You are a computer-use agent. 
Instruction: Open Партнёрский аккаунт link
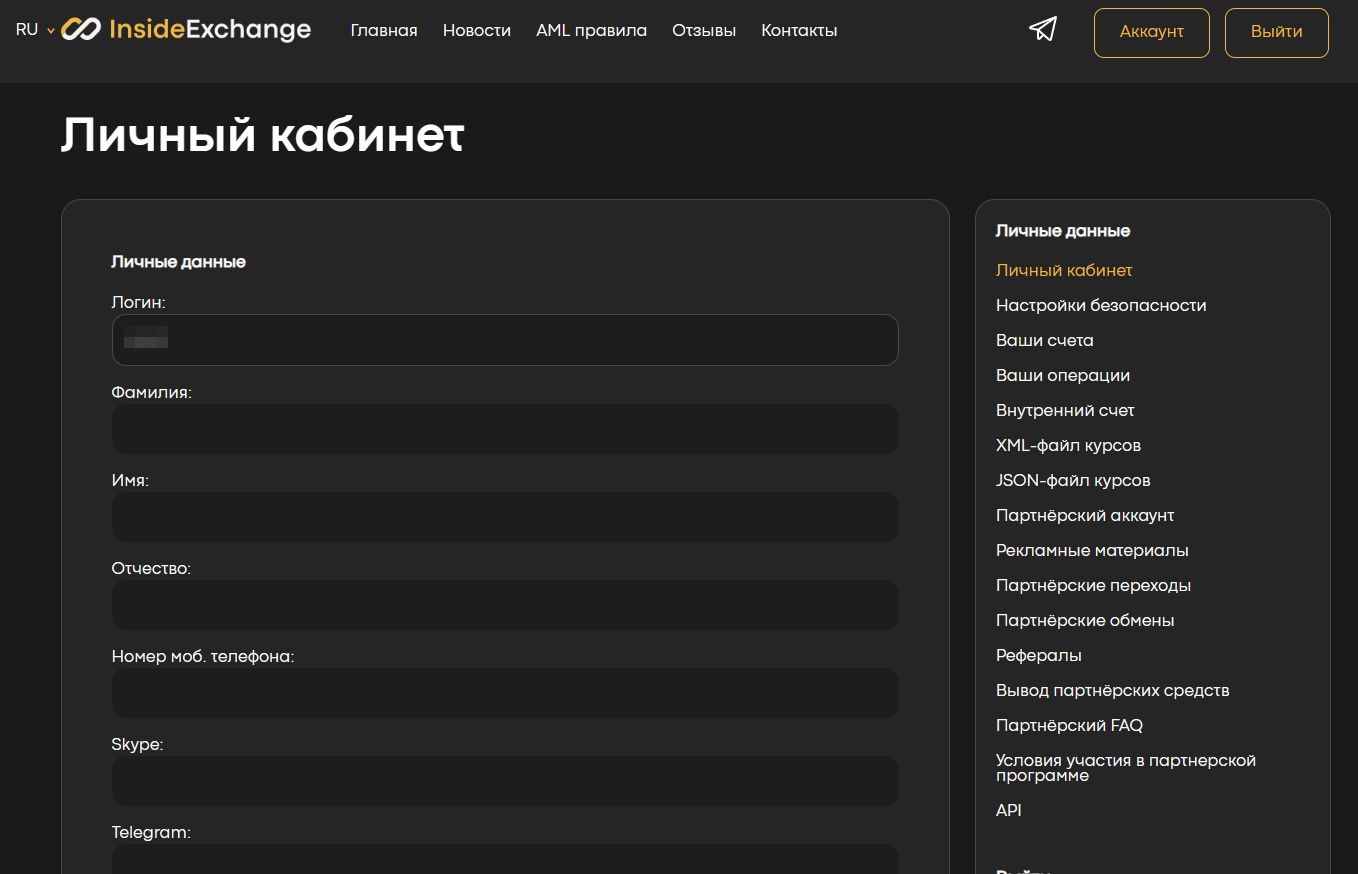pyautogui.click(x=1085, y=516)
